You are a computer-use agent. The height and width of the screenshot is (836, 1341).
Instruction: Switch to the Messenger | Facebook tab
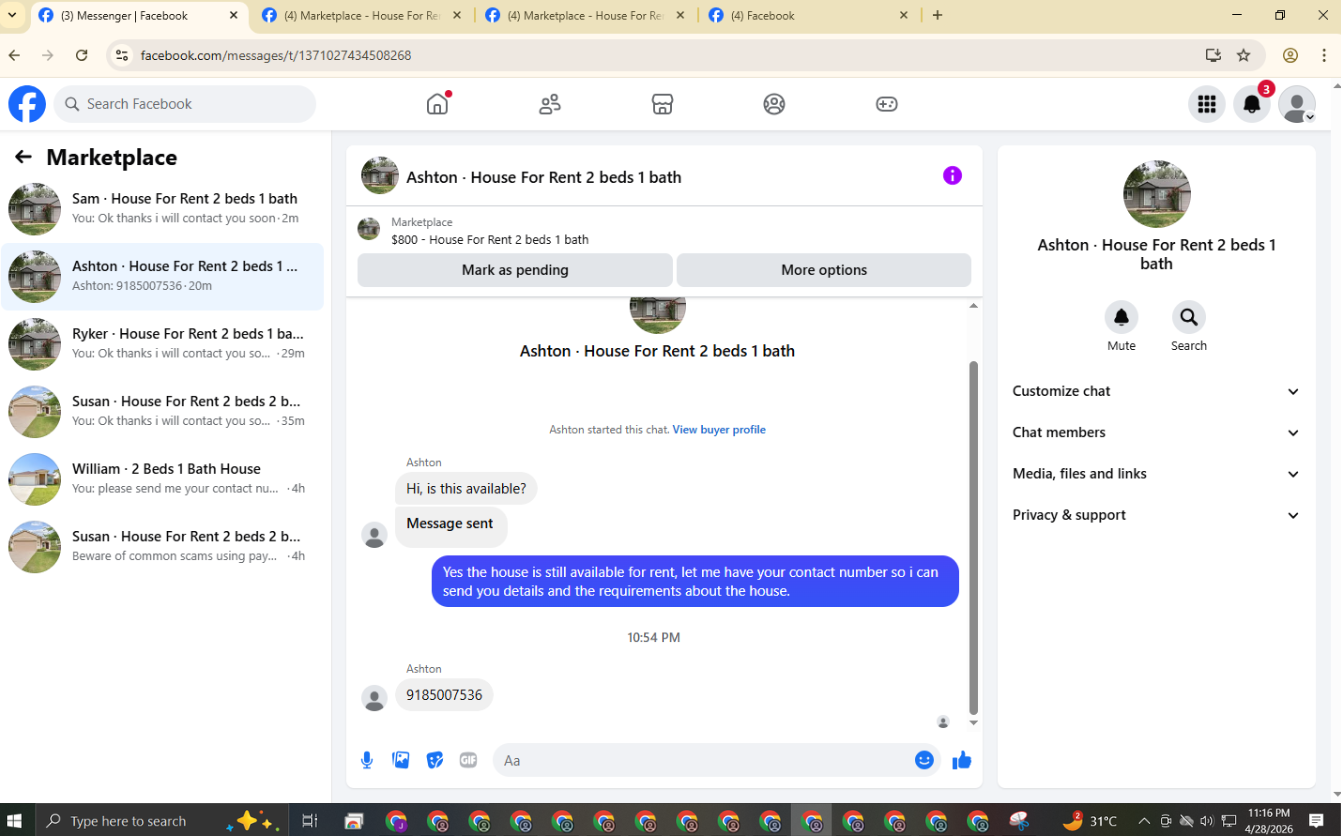click(x=140, y=15)
